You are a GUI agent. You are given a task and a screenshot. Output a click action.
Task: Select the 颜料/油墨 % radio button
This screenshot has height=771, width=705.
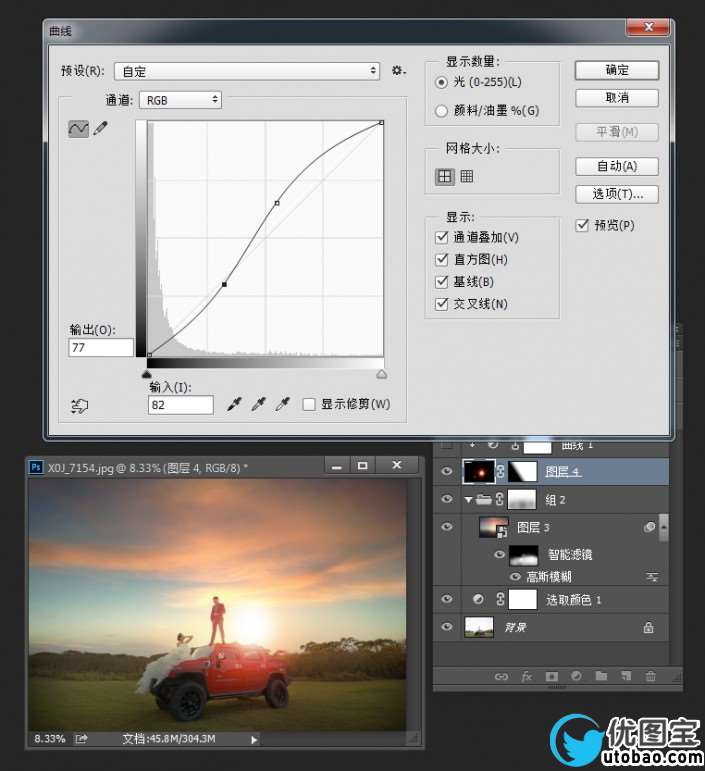[x=442, y=111]
